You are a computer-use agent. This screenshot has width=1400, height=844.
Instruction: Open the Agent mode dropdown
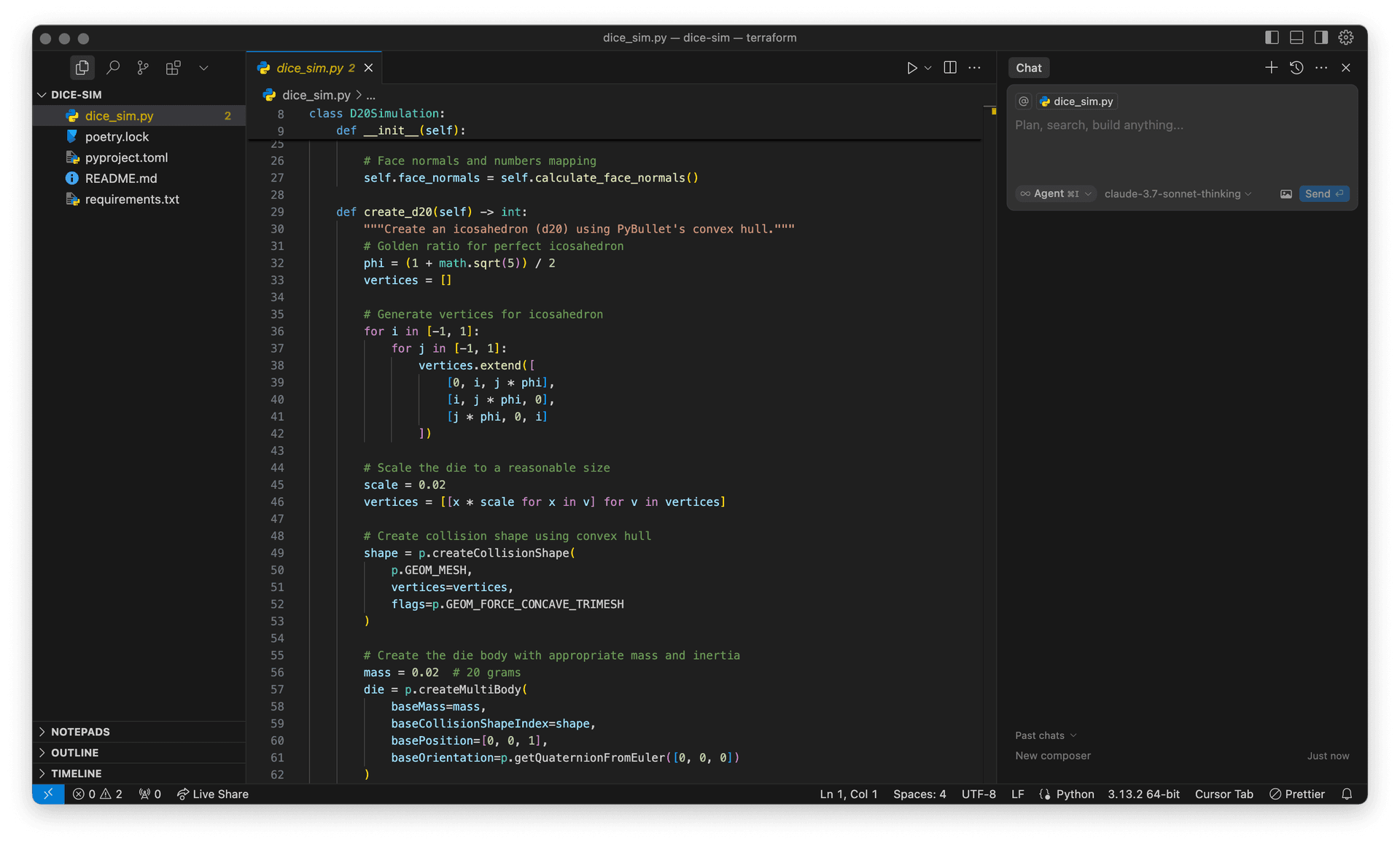1055,194
